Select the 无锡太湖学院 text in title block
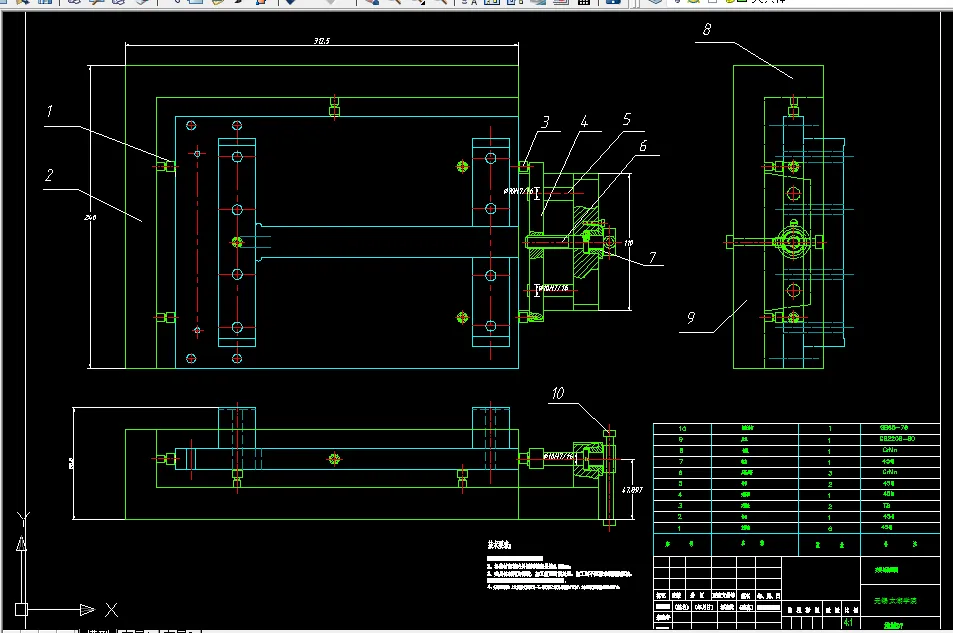This screenshot has width=953, height=633. (x=895, y=601)
